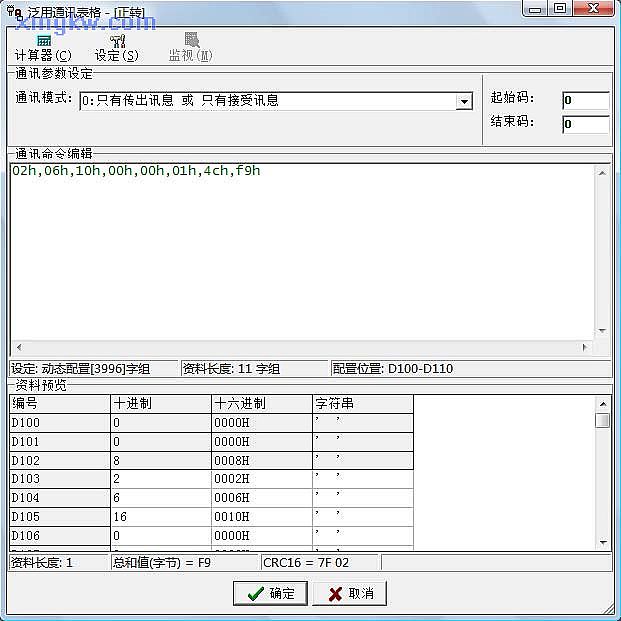Image resolution: width=621 pixels, height=621 pixels.
Task: Open the 设定 settings tool
Action: (x=117, y=47)
